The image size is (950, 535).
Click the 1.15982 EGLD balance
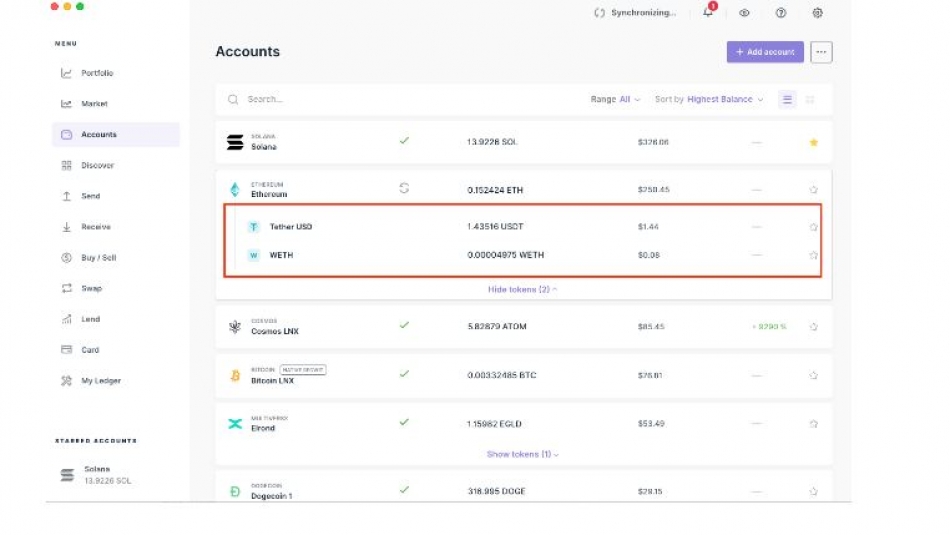494,424
